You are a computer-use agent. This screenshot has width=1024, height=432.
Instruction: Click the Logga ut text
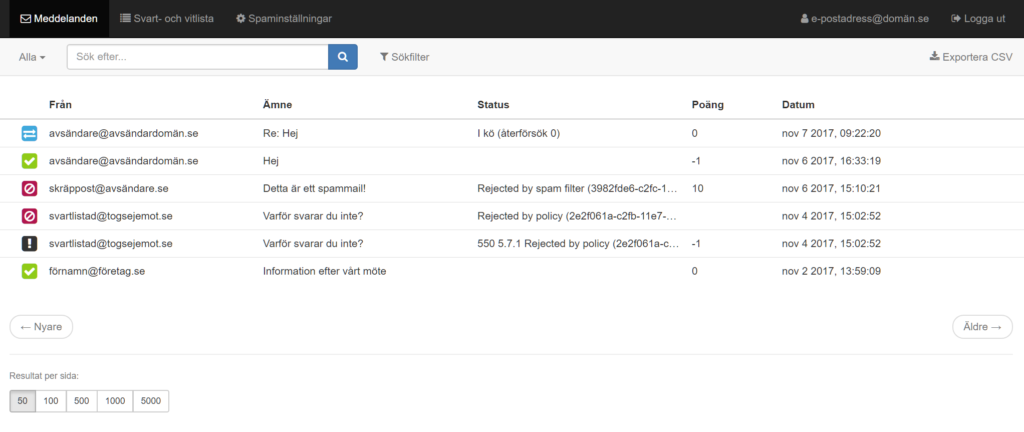click(x=984, y=19)
